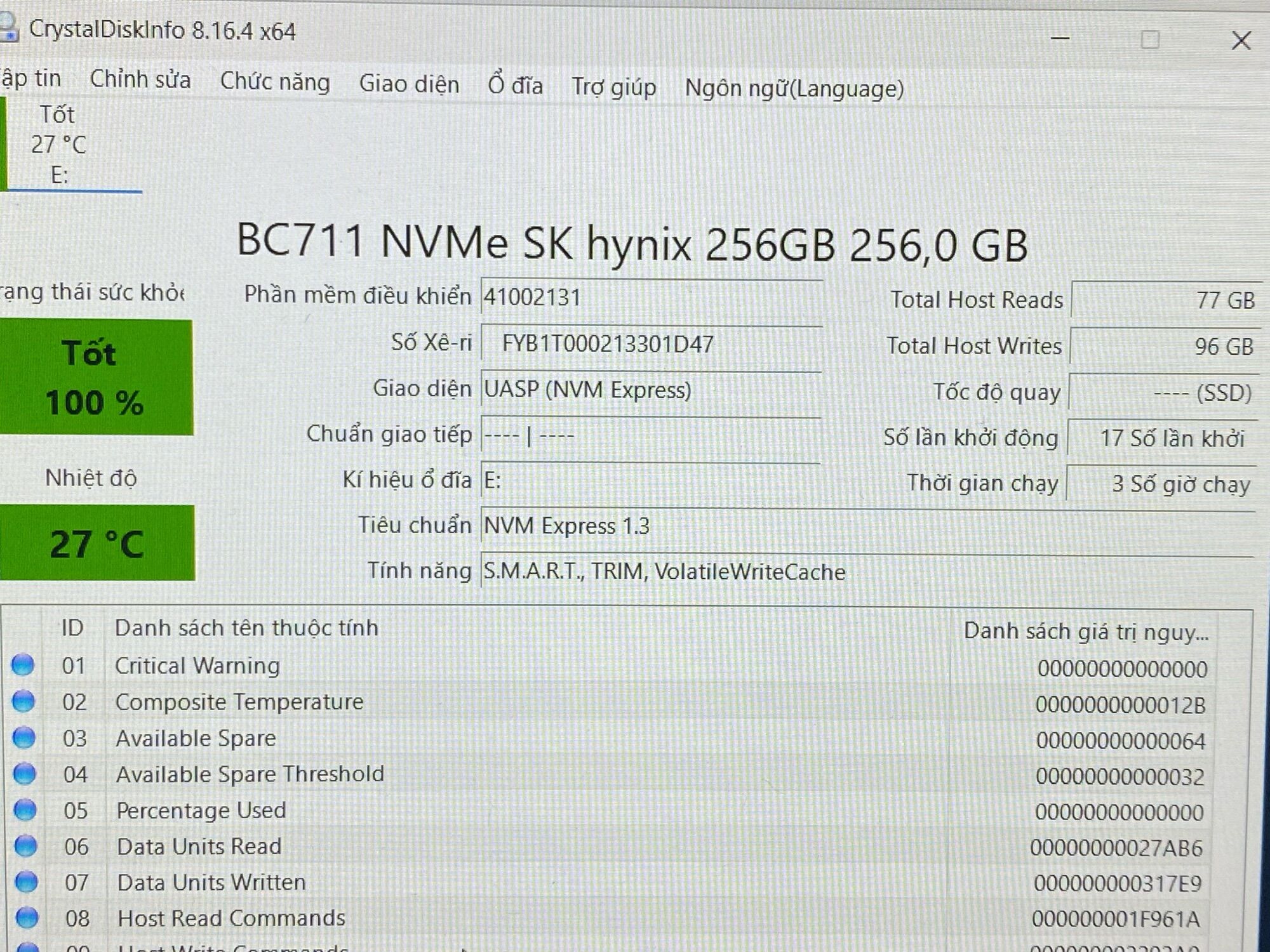Click the ID column header

[72, 628]
